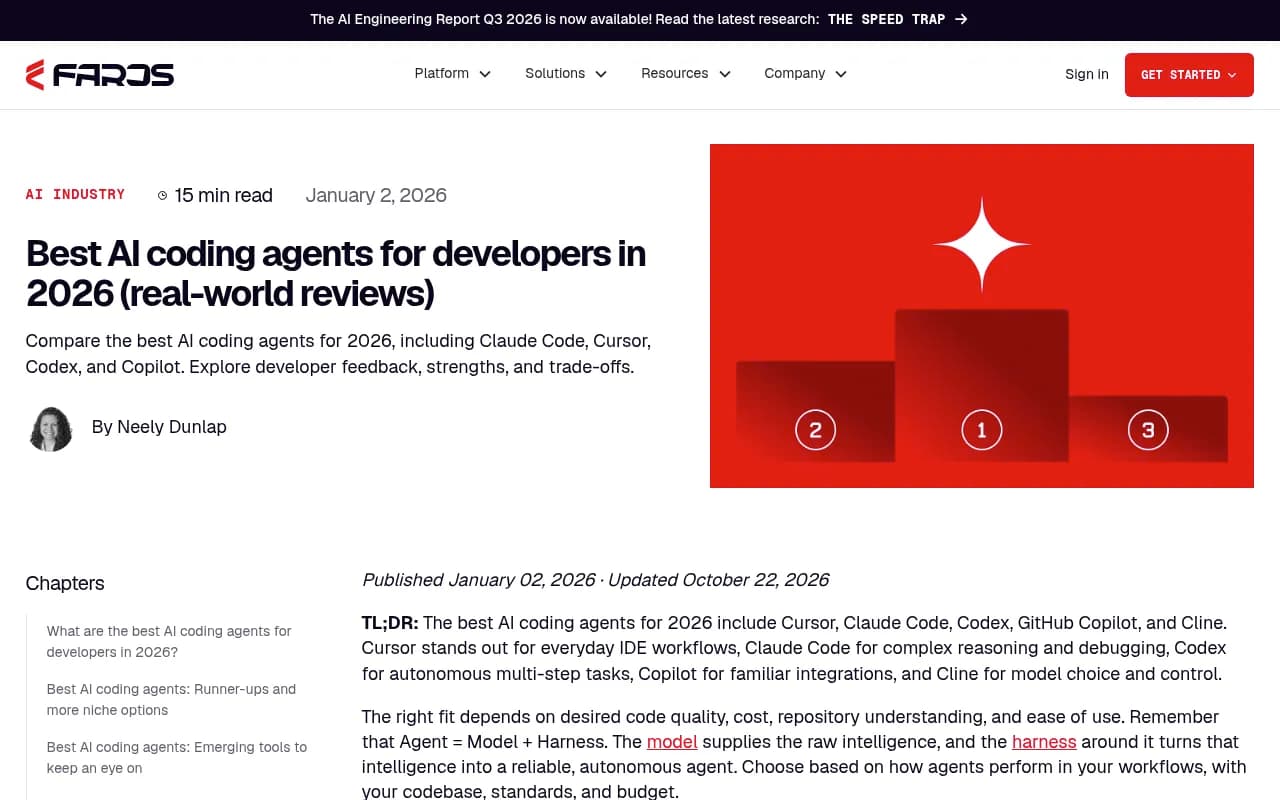Screen dimensions: 1280x800
Task: Click the '15 min read' label
Action: (x=224, y=196)
